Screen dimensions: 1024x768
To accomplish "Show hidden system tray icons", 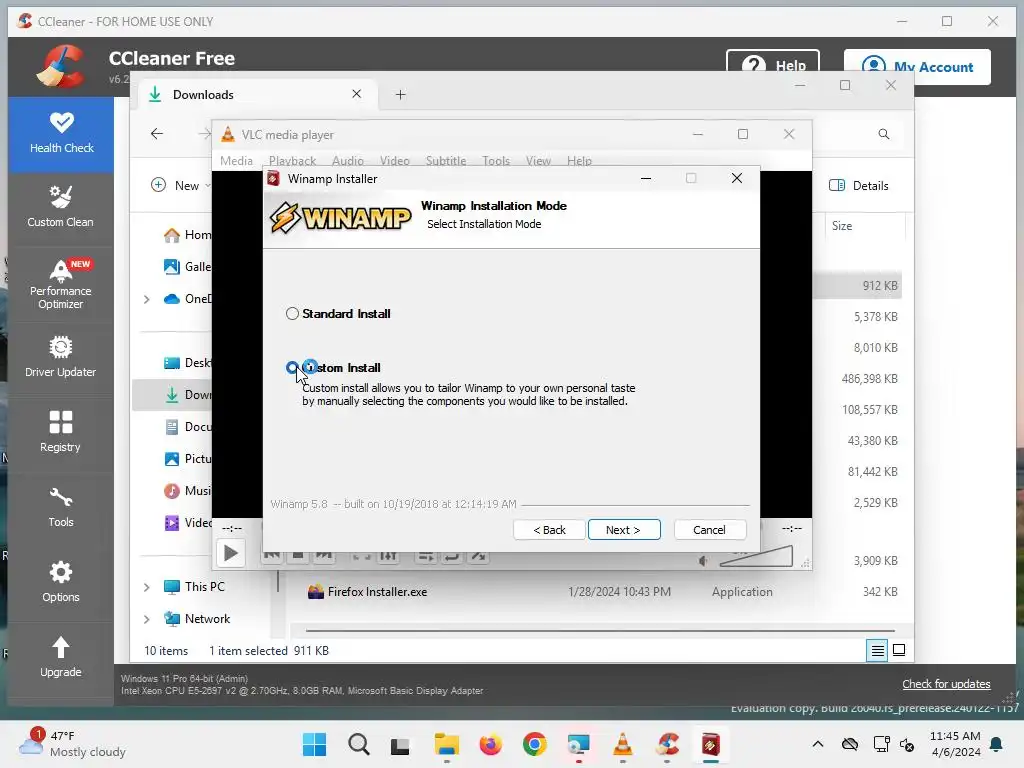I will tap(818, 744).
